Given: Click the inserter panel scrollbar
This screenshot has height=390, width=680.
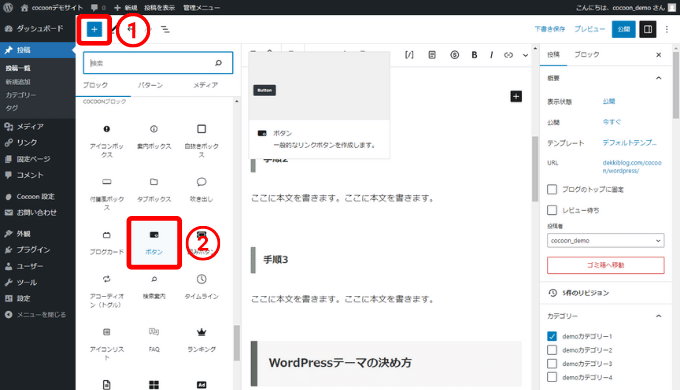Looking at the screenshot, I should point(237,343).
